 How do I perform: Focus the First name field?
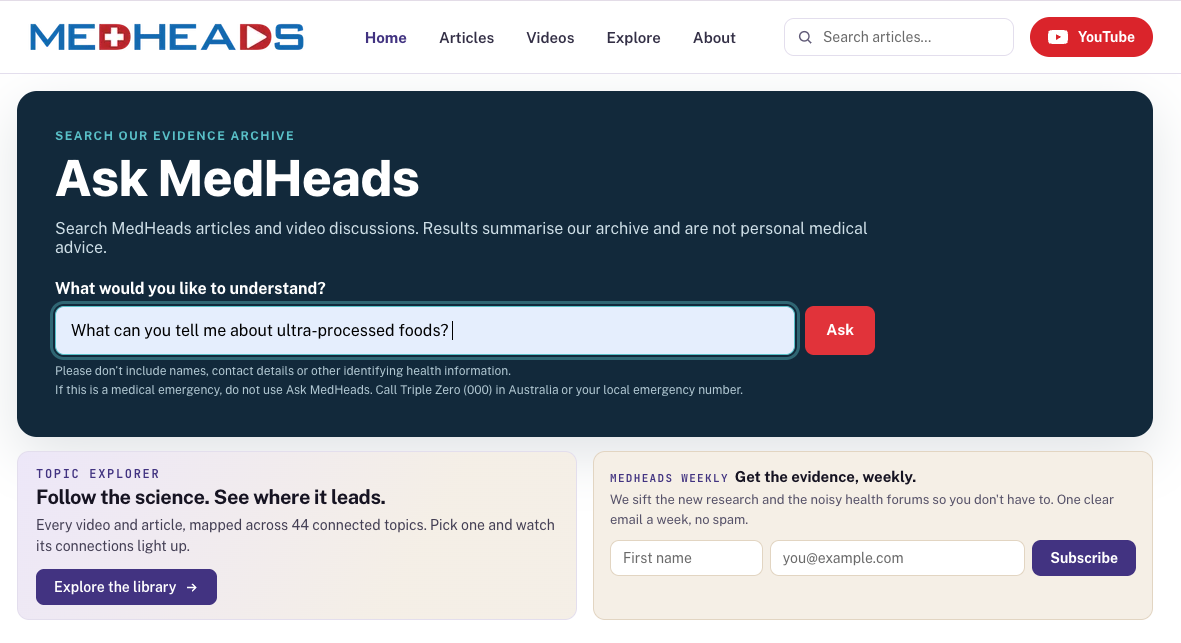coord(686,558)
